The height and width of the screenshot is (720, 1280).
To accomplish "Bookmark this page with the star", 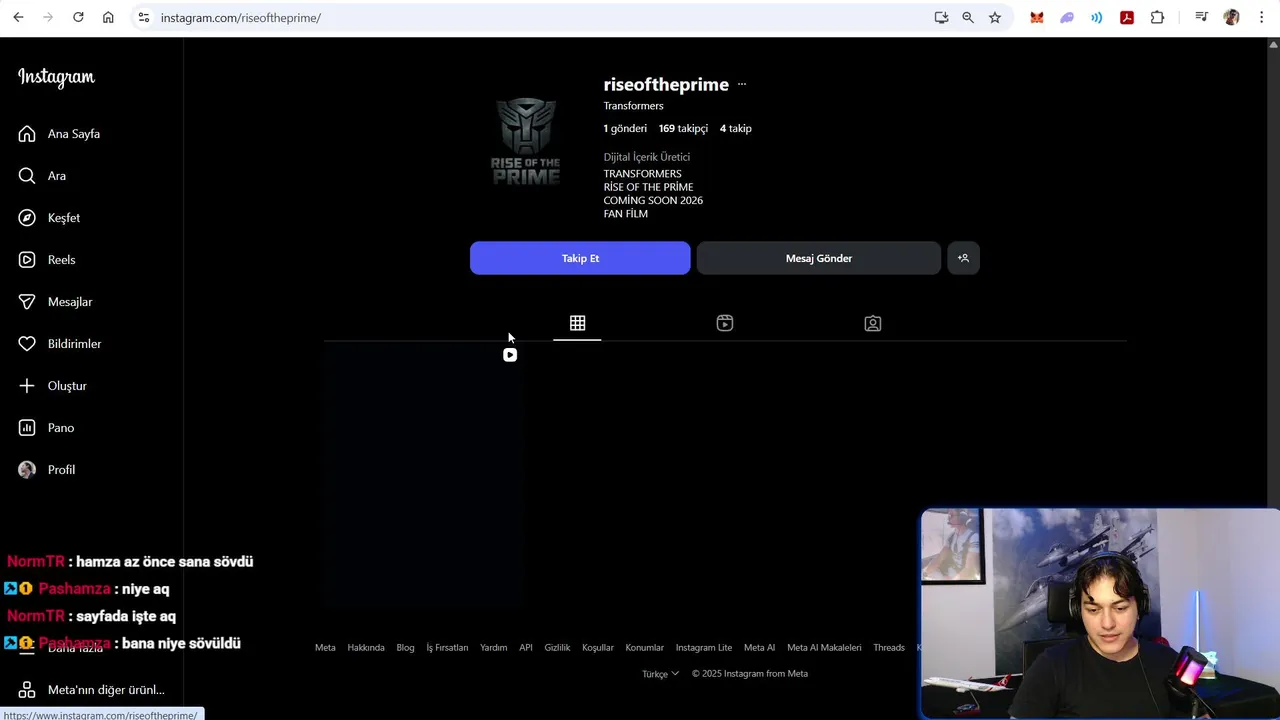I will click(995, 17).
